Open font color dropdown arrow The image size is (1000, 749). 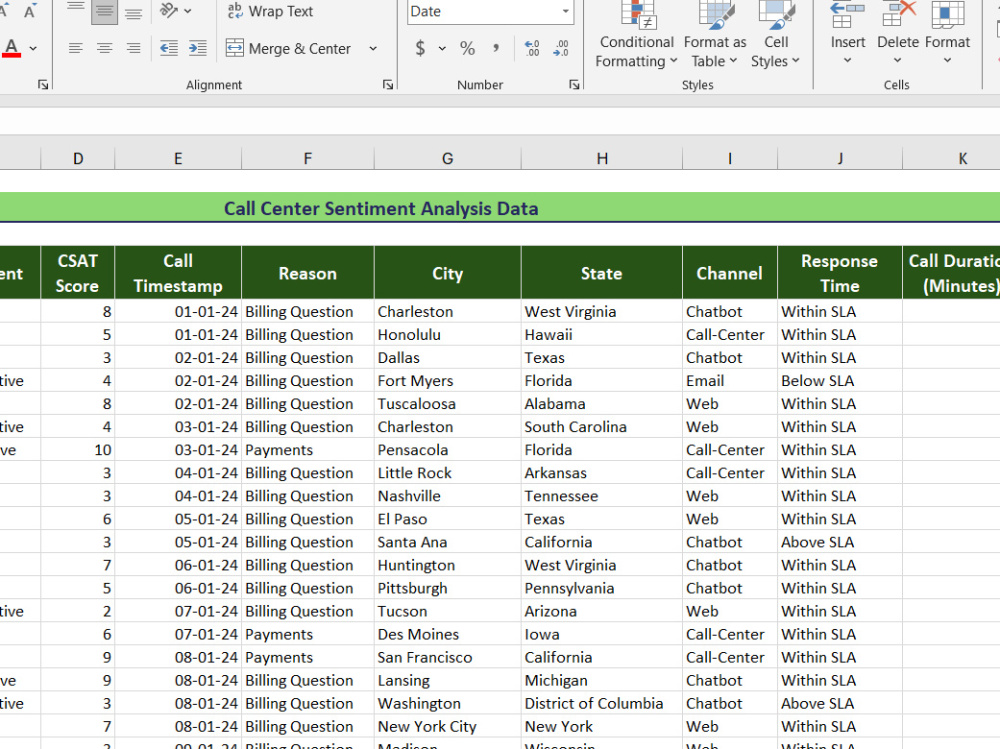(x=33, y=48)
